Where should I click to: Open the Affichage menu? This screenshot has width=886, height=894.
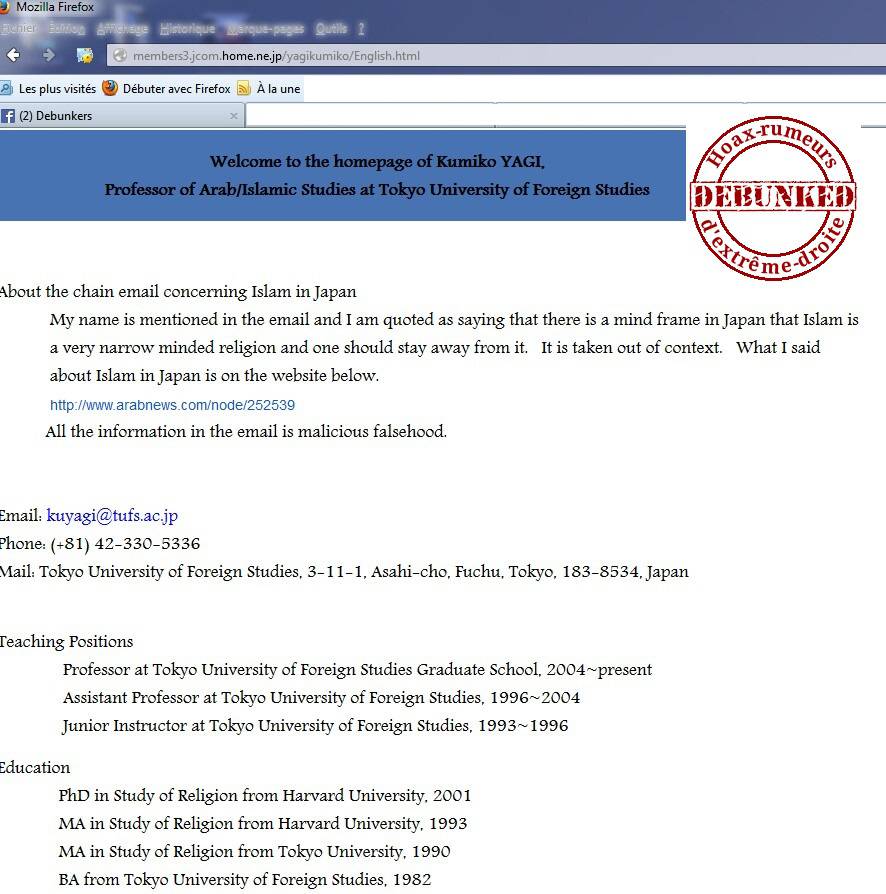(122, 29)
